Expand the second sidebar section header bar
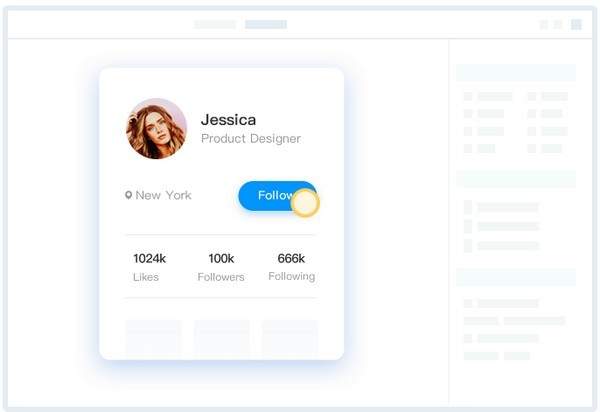Viewport: 600px width, 412px height. coord(516,179)
